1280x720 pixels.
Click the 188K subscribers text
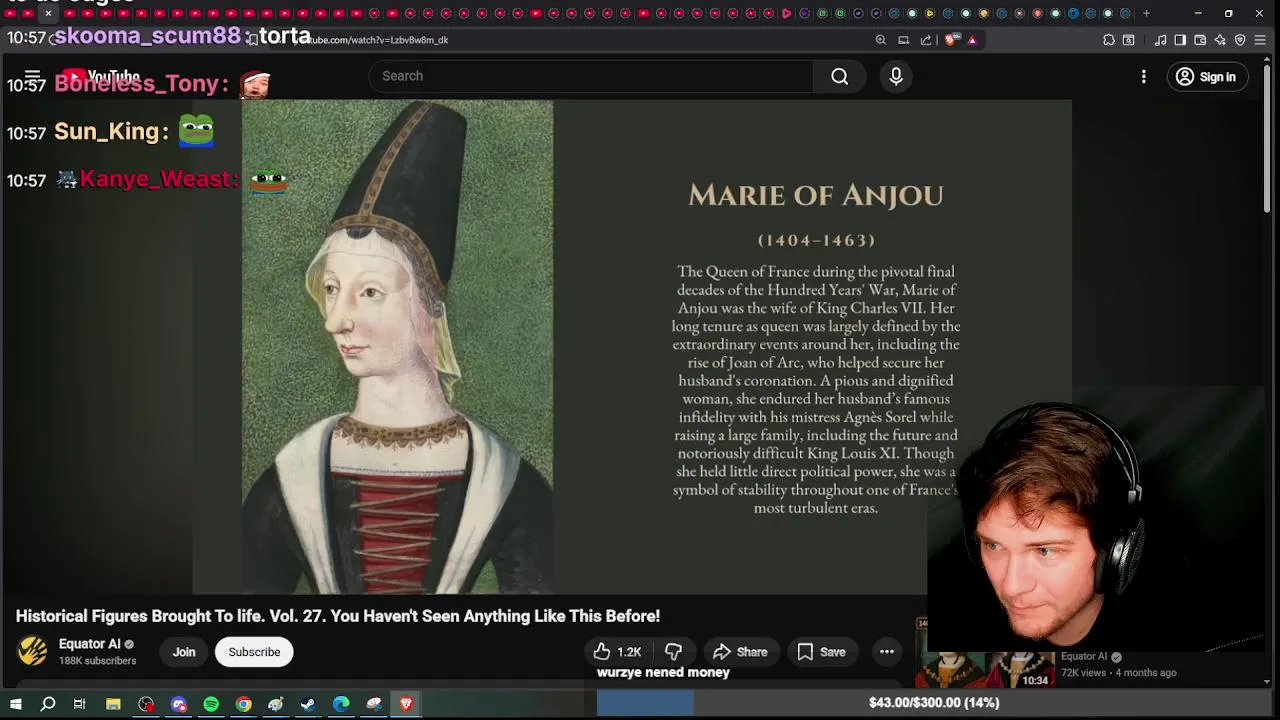point(97,661)
